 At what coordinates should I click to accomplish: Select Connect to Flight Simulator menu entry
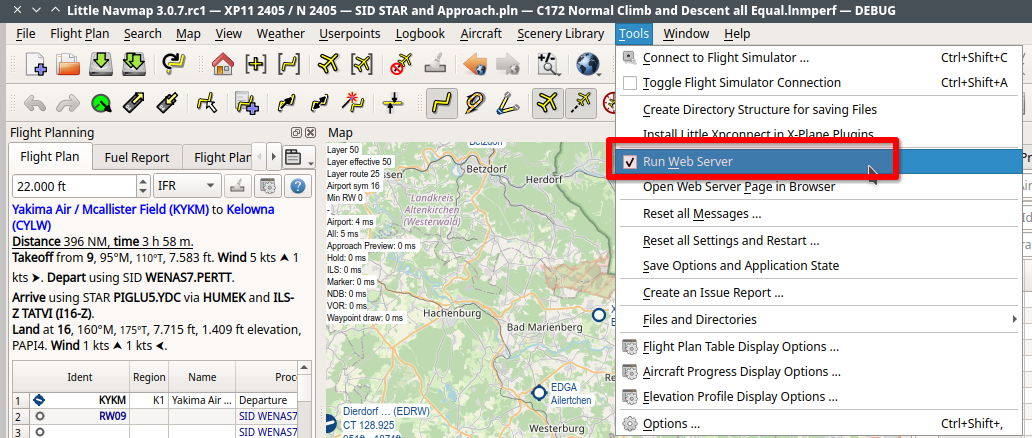pyautogui.click(x=817, y=58)
